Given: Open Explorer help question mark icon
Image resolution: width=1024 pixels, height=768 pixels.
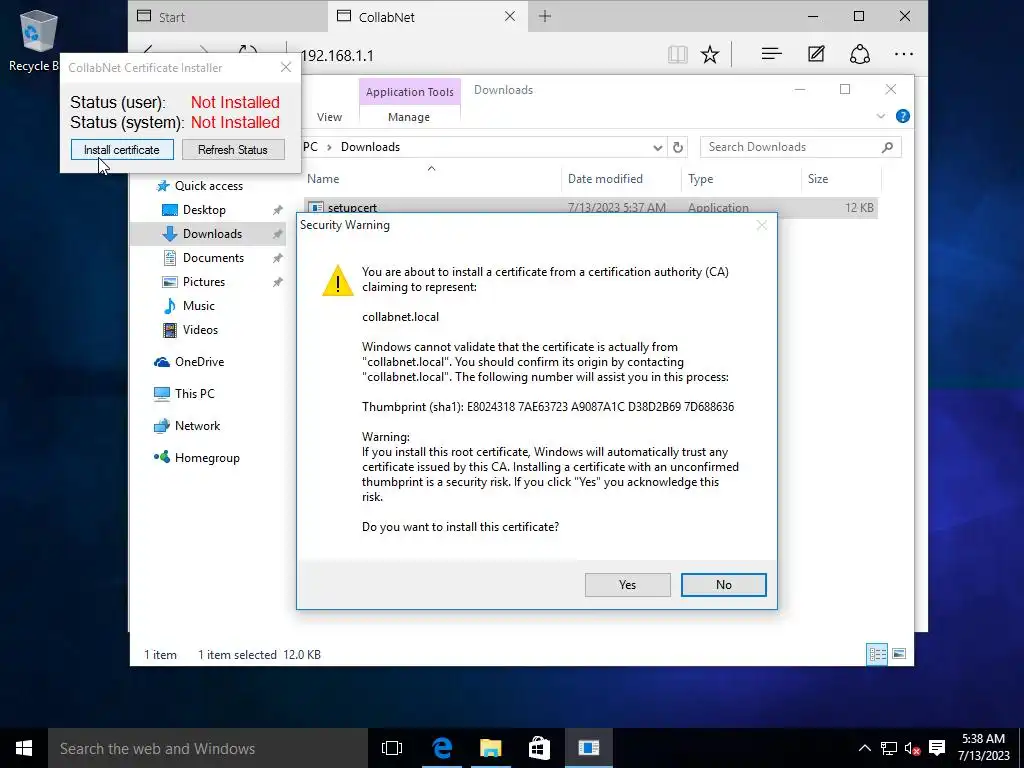Looking at the screenshot, I should point(903,116).
